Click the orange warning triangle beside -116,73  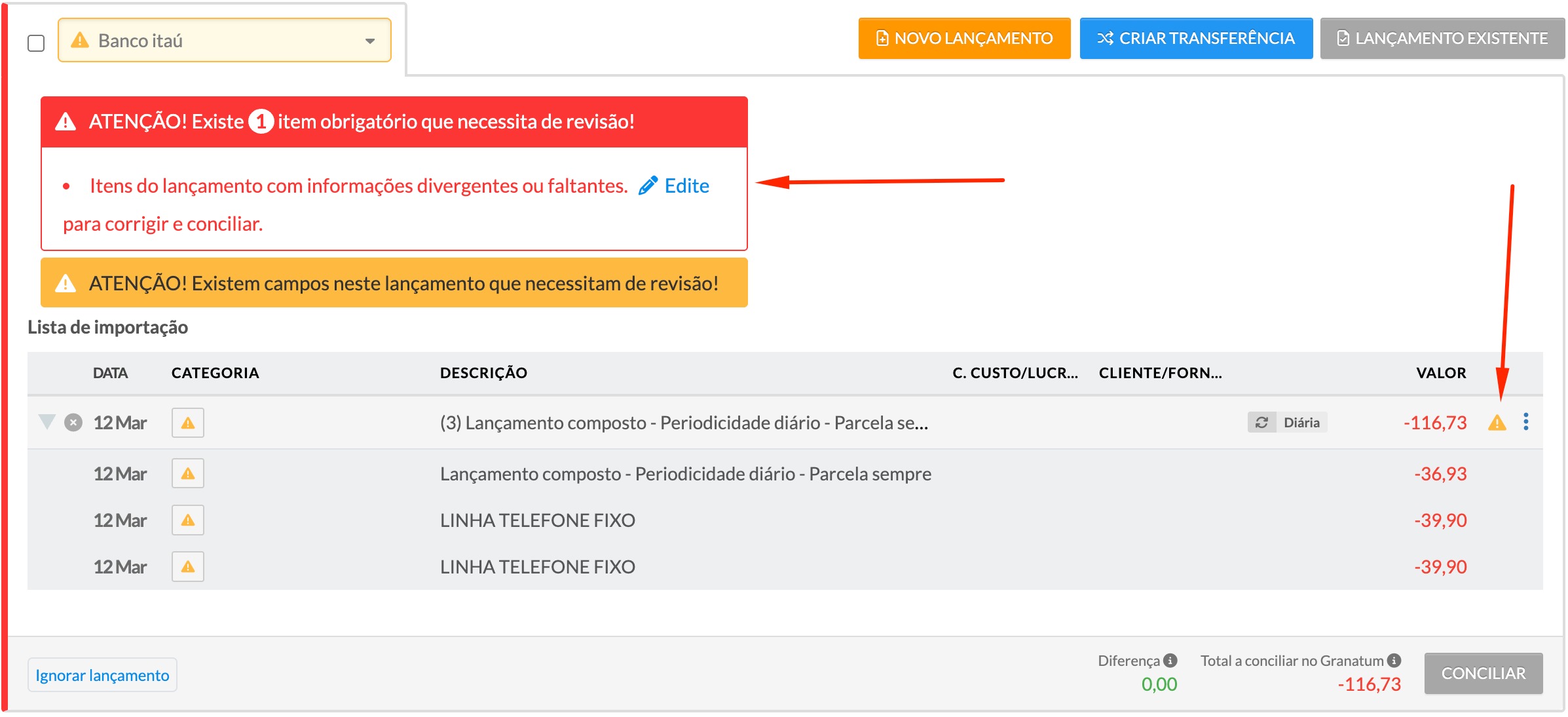click(x=1497, y=423)
